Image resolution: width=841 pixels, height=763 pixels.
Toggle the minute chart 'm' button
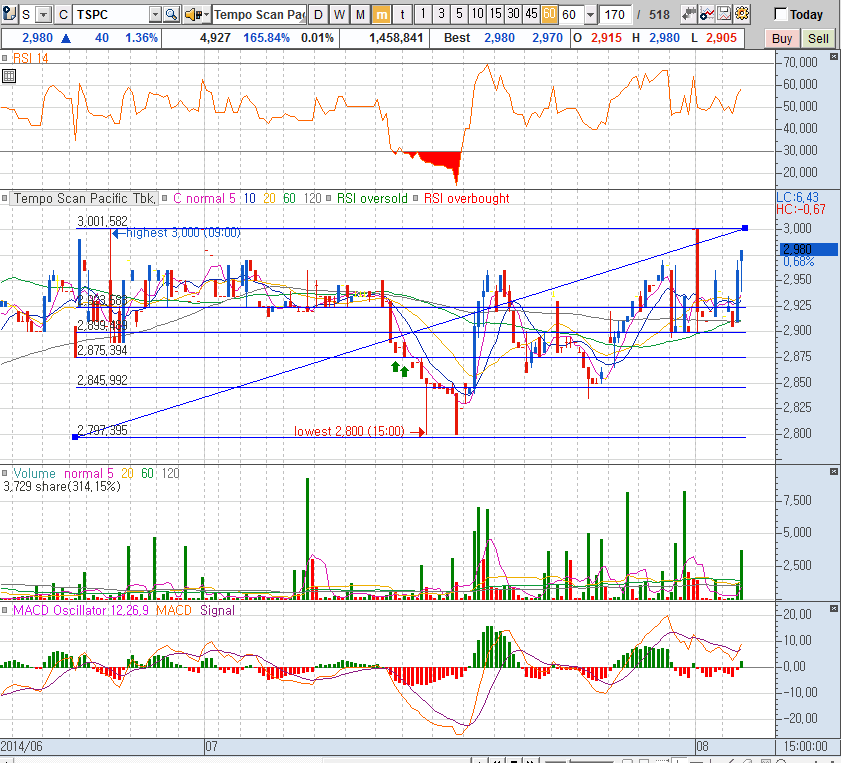[382, 15]
